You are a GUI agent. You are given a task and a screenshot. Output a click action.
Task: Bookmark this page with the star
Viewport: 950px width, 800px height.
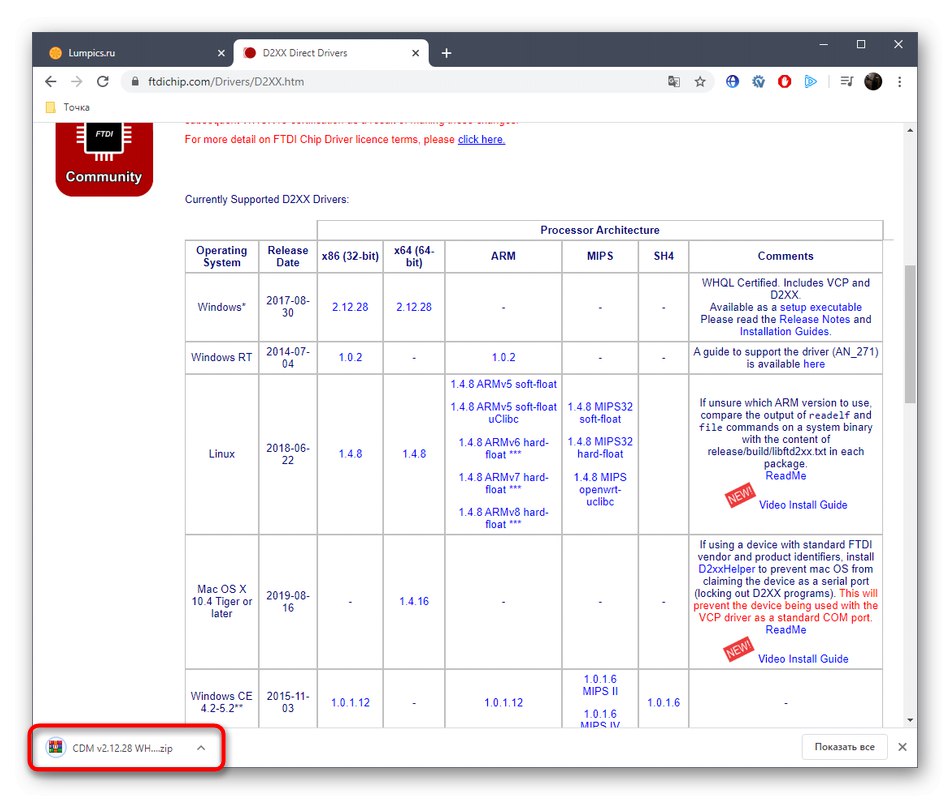(700, 82)
